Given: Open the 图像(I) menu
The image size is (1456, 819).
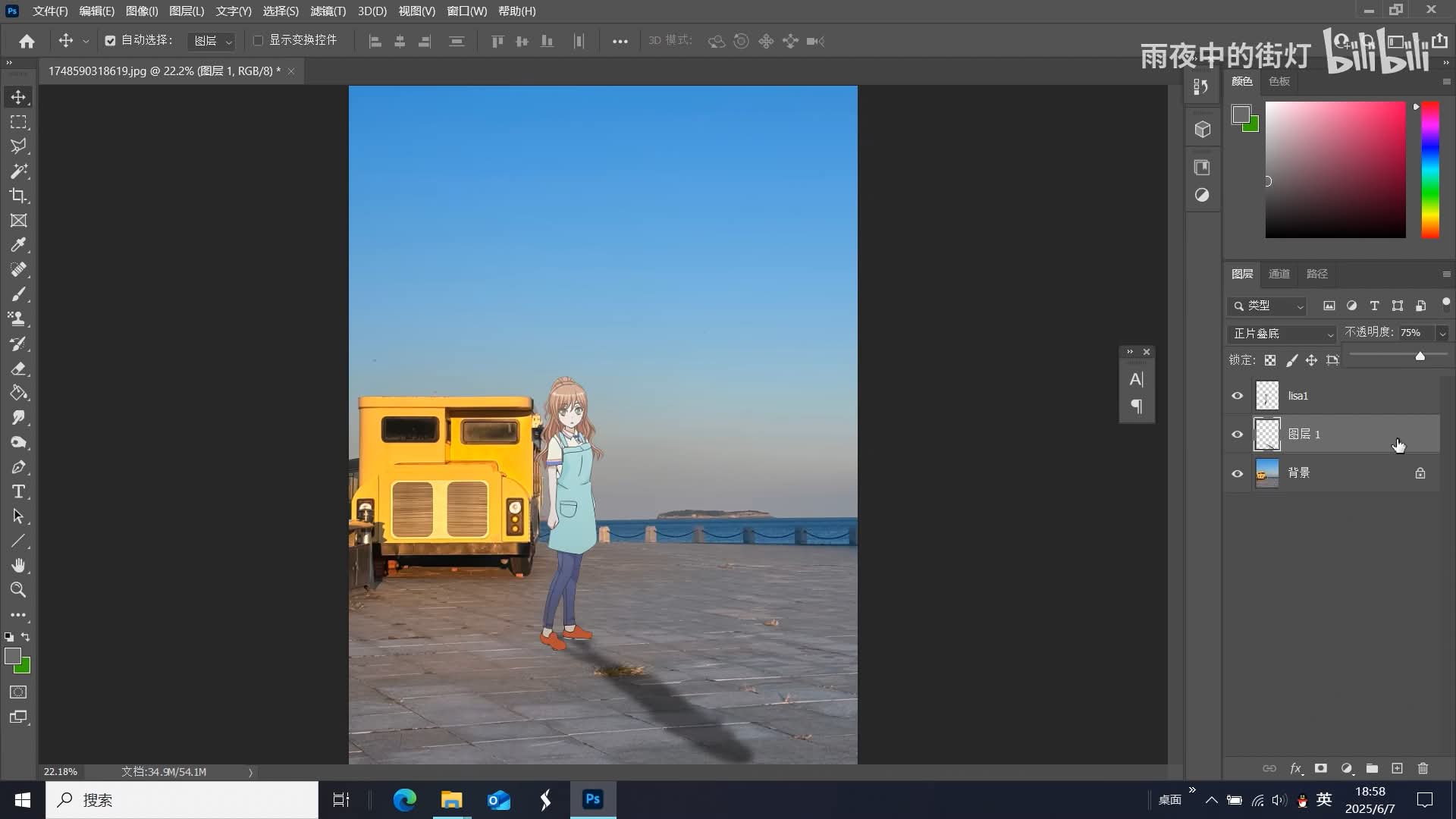Looking at the screenshot, I should [x=142, y=11].
